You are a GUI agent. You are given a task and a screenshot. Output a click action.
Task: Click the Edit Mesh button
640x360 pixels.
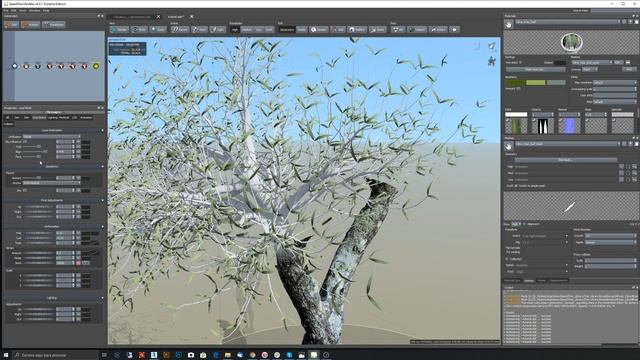565,160
